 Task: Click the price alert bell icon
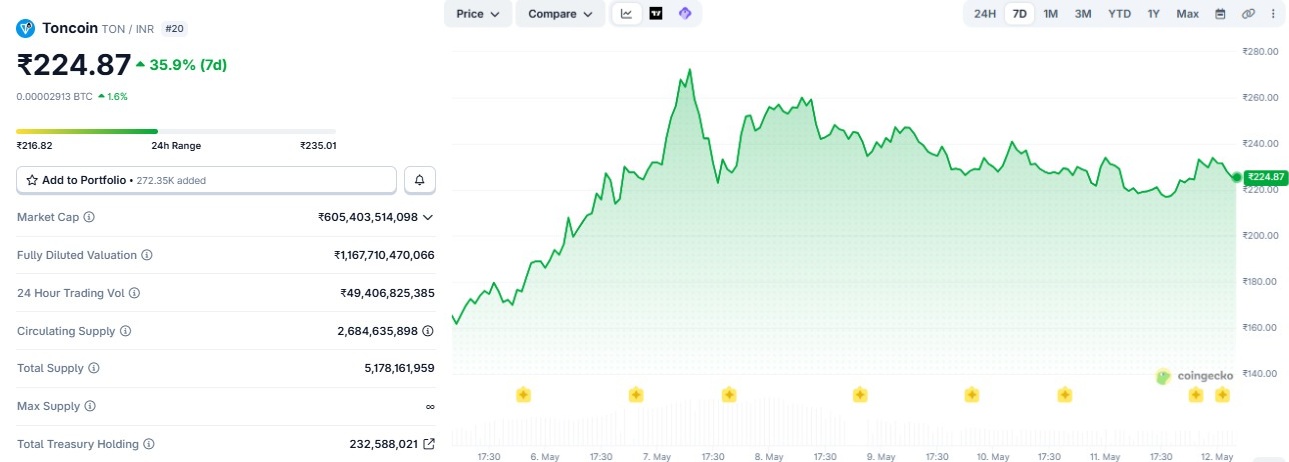420,180
